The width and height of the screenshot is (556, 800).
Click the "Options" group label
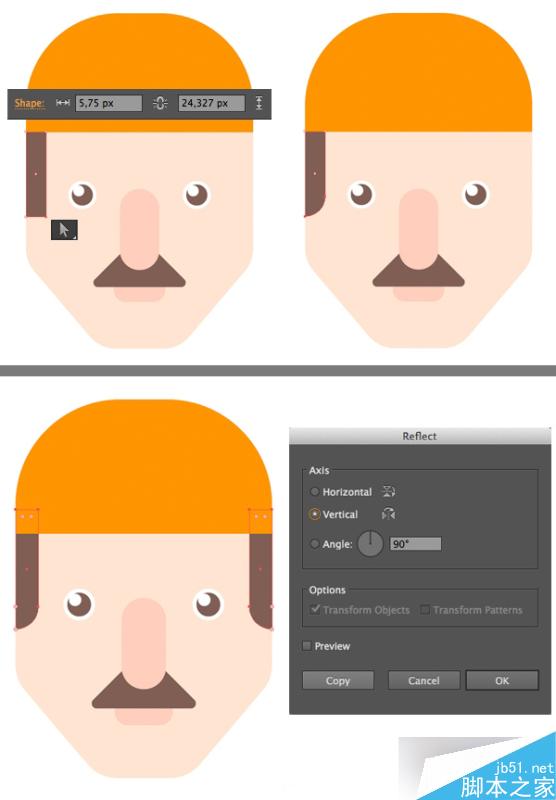coord(327,590)
